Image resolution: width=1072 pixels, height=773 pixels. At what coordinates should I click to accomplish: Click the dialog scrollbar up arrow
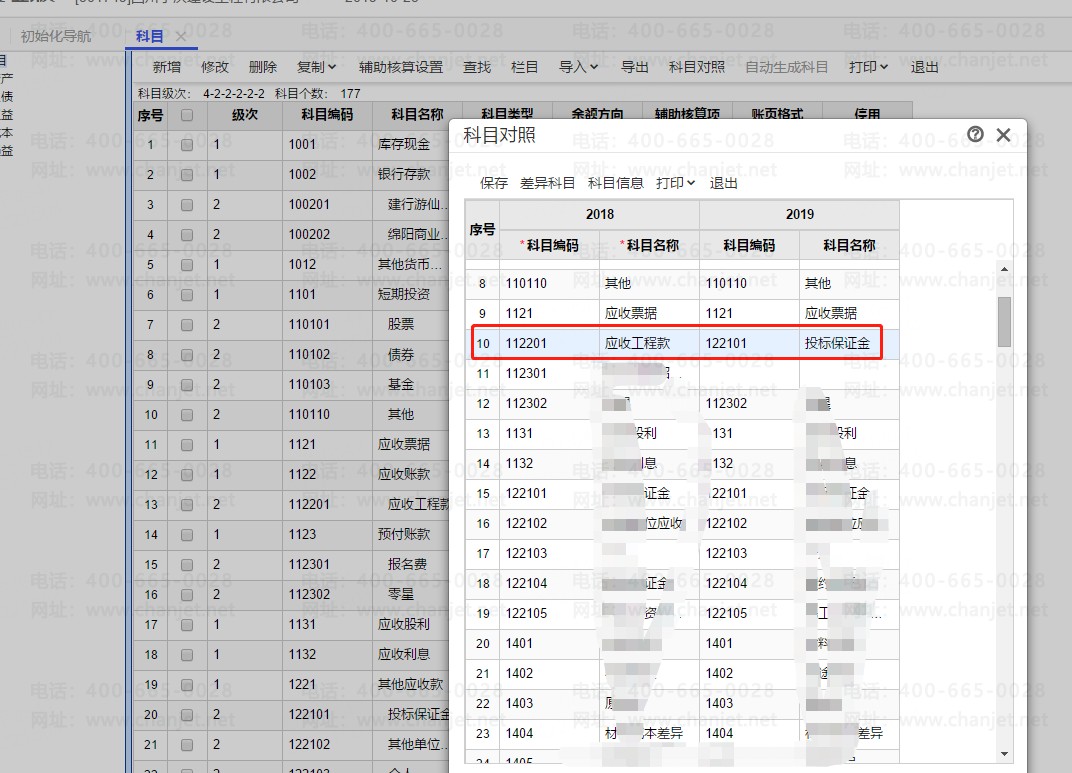(x=1004, y=269)
